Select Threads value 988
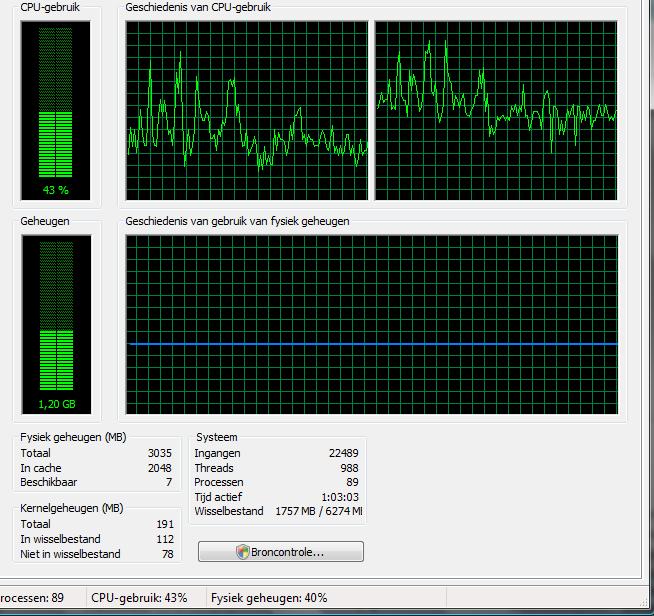The image size is (654, 616). tap(350, 468)
